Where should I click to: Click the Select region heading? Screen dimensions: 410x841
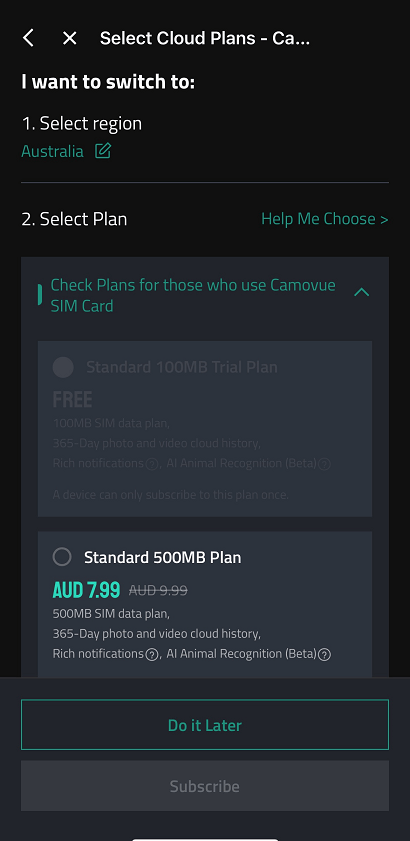click(x=82, y=123)
